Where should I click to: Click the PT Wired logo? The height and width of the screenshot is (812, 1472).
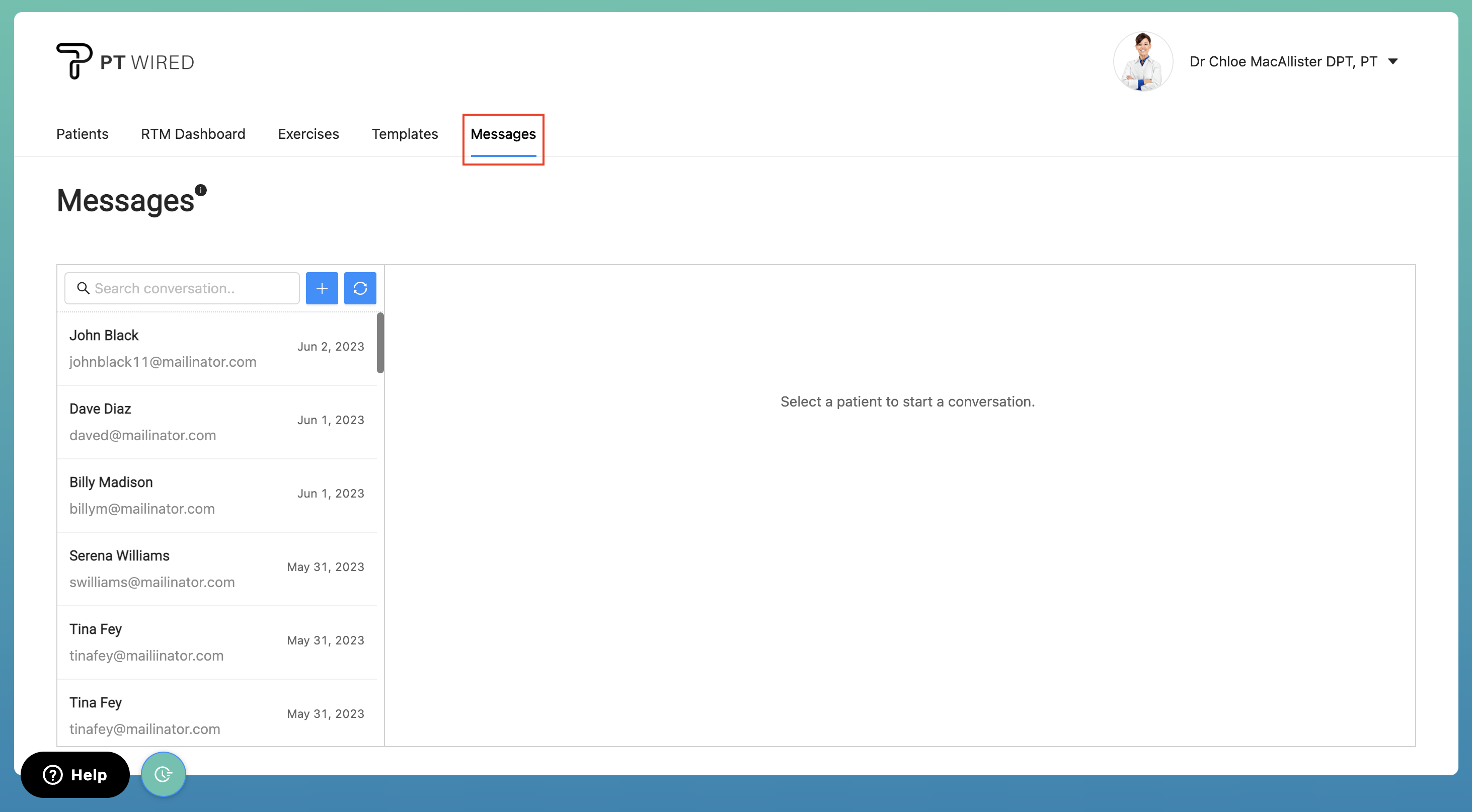click(125, 60)
